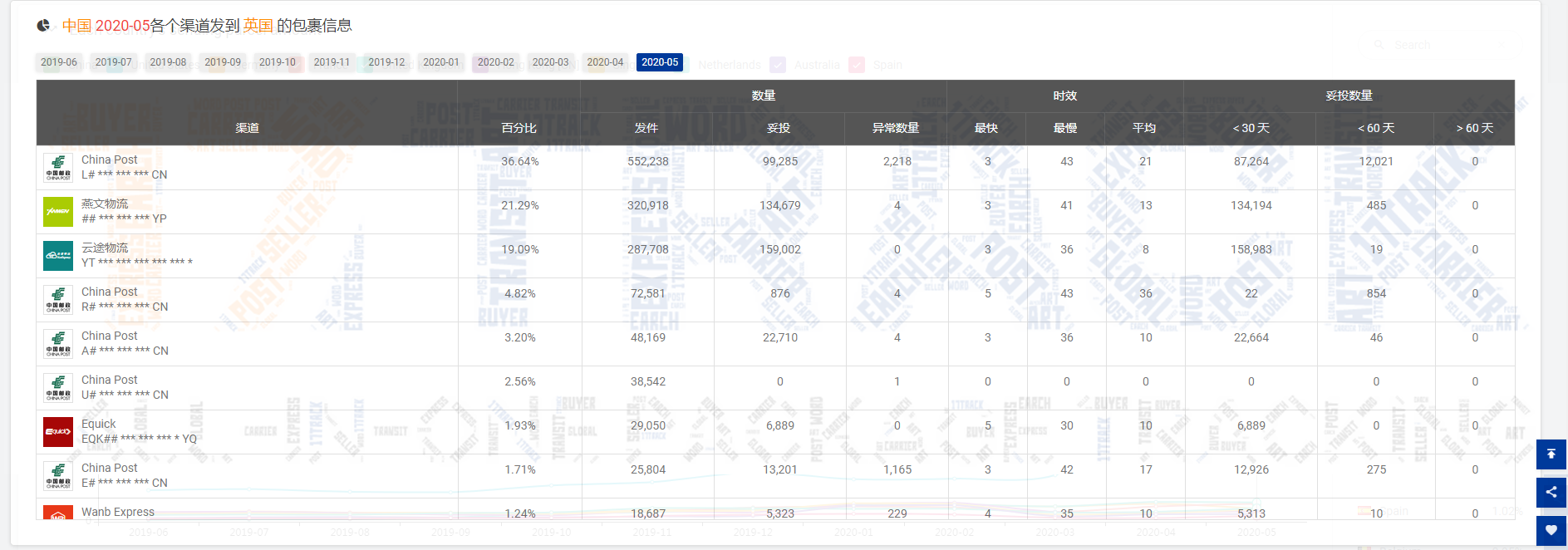Click 燕文物流 channel name
The image size is (1568, 550).
pyautogui.click(x=105, y=204)
